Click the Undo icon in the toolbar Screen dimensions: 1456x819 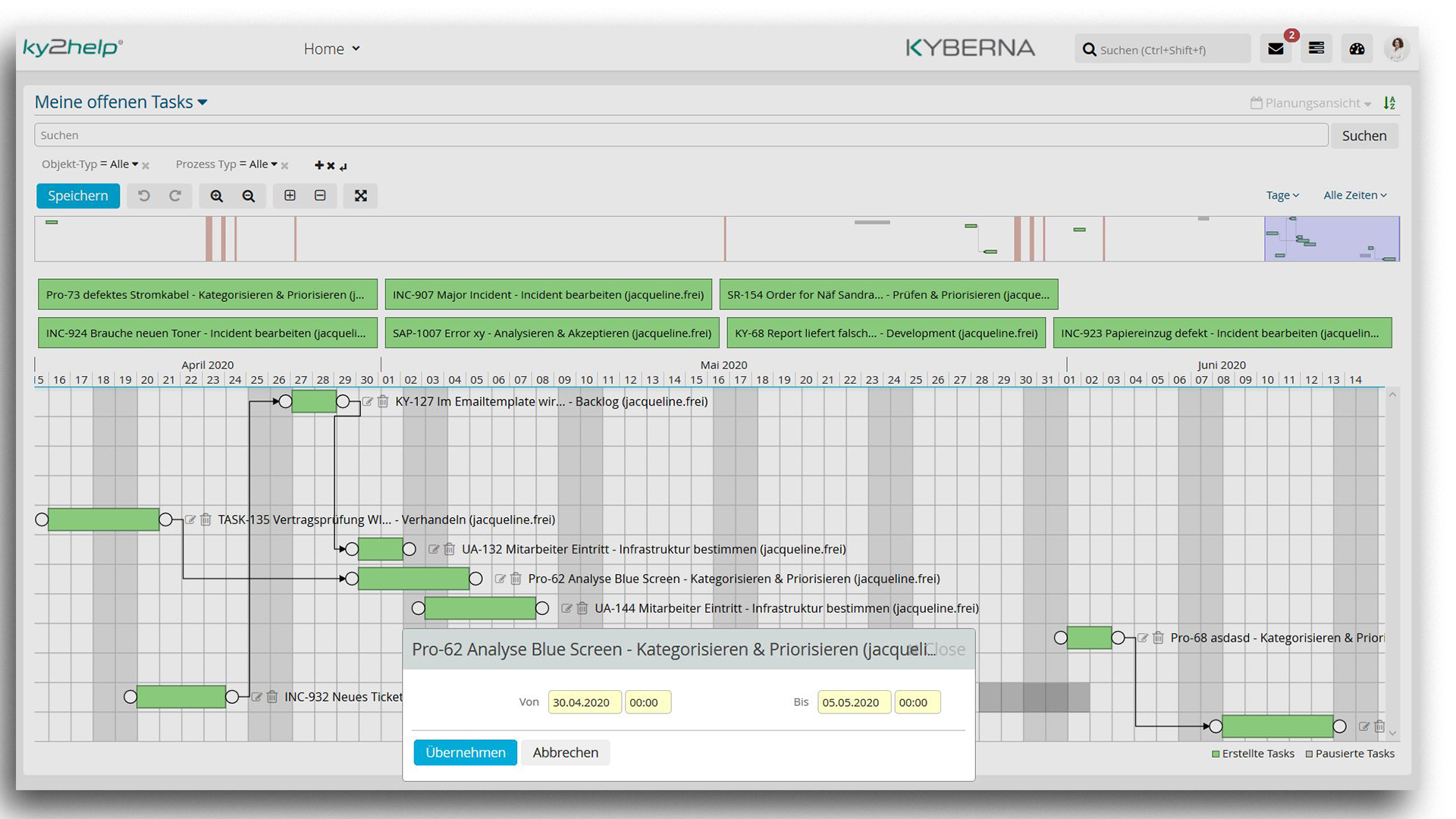(x=143, y=196)
